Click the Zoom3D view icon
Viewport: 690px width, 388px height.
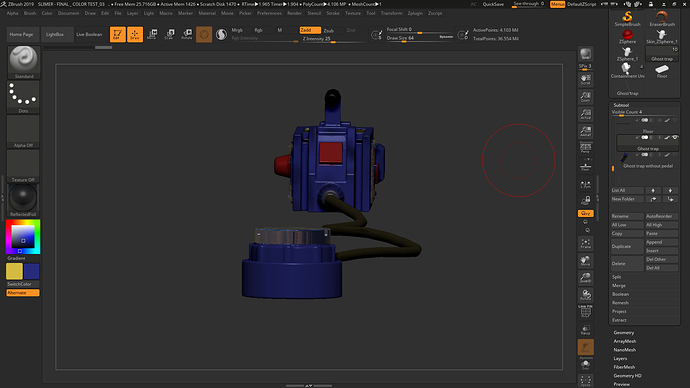585,278
